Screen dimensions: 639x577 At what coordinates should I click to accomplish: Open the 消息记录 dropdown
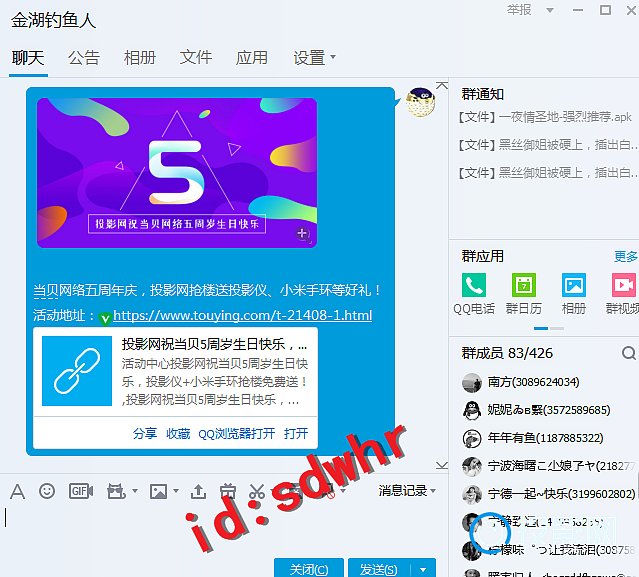pyautogui.click(x=407, y=491)
